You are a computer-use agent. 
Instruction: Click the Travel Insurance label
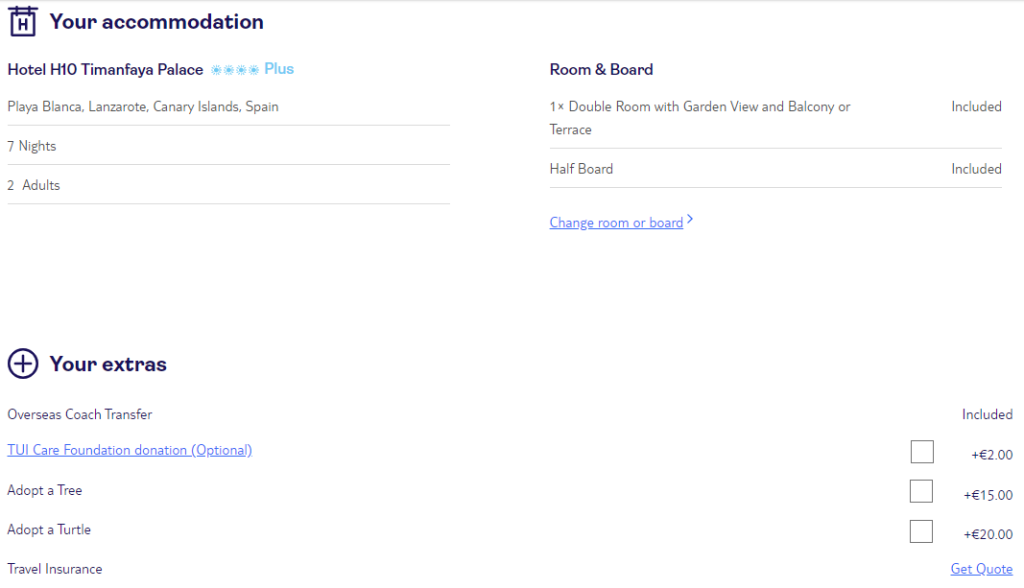pyautogui.click(x=55, y=569)
